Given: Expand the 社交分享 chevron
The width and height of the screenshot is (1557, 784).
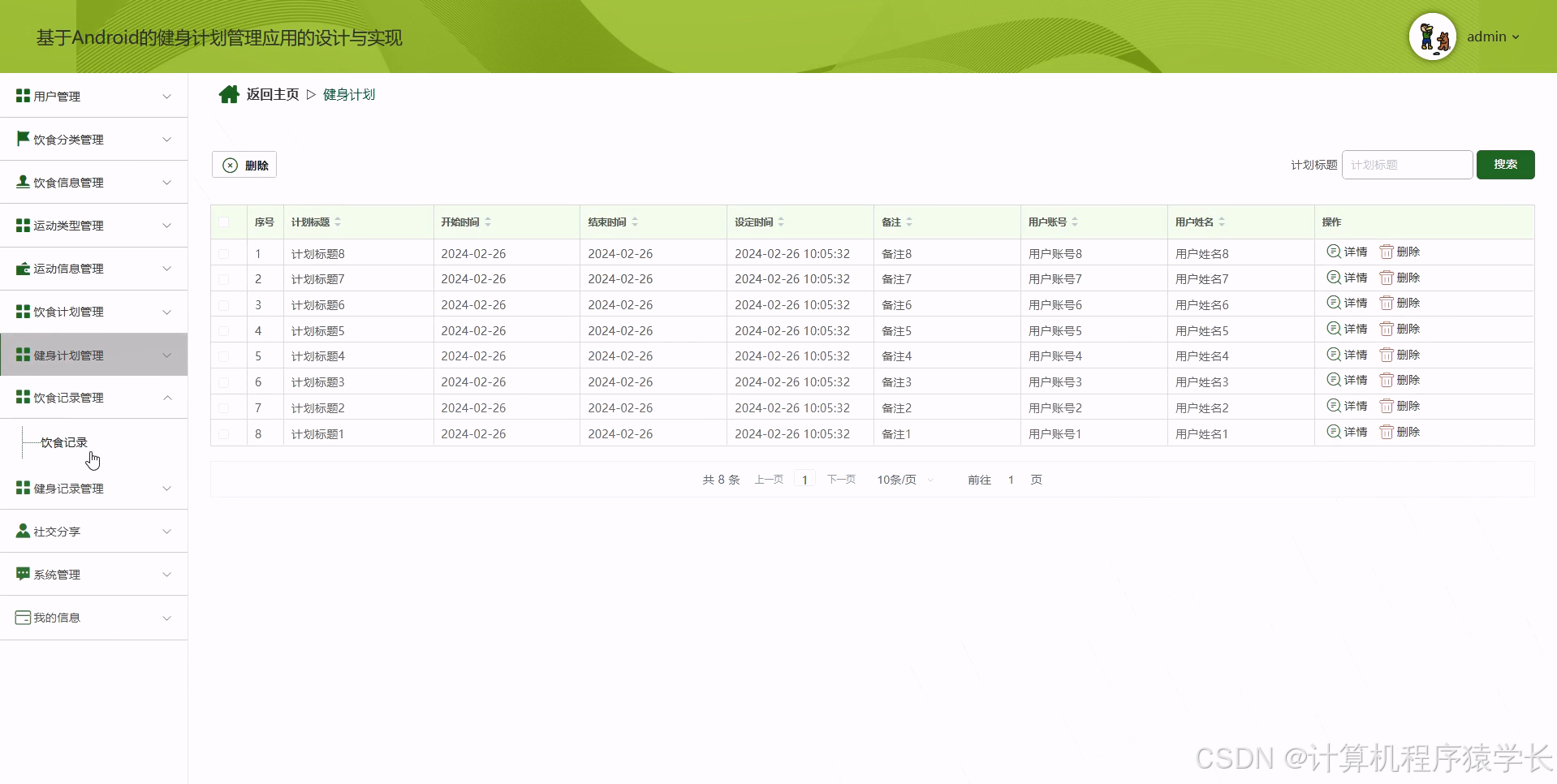Looking at the screenshot, I should point(167,532).
